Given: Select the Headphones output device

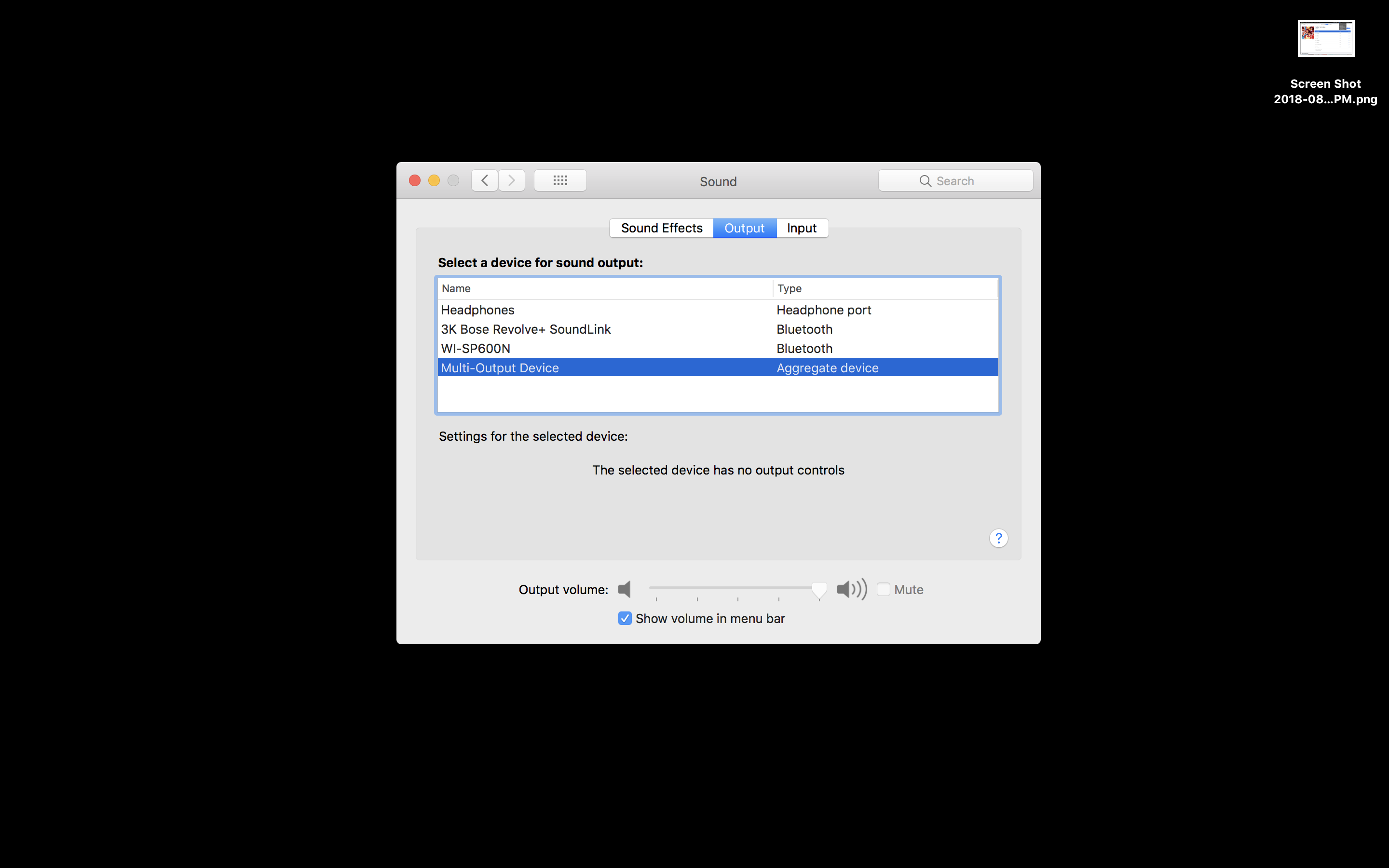Looking at the screenshot, I should [x=718, y=310].
